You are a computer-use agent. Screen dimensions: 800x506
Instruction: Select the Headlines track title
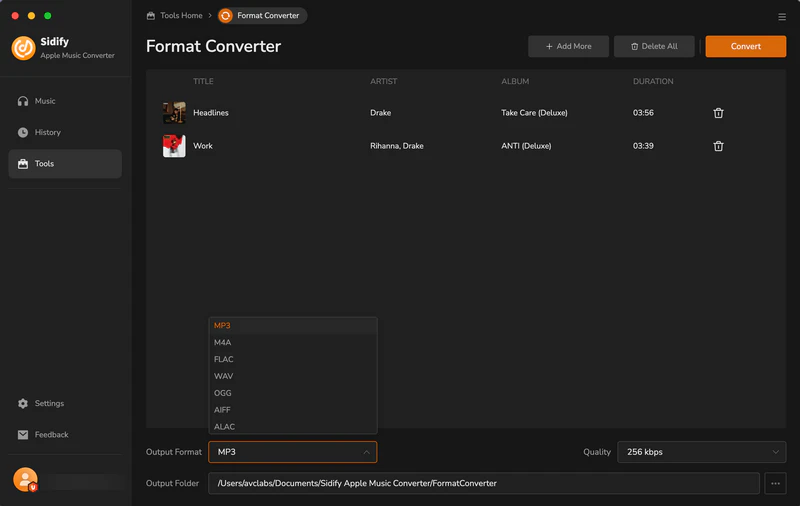point(211,113)
